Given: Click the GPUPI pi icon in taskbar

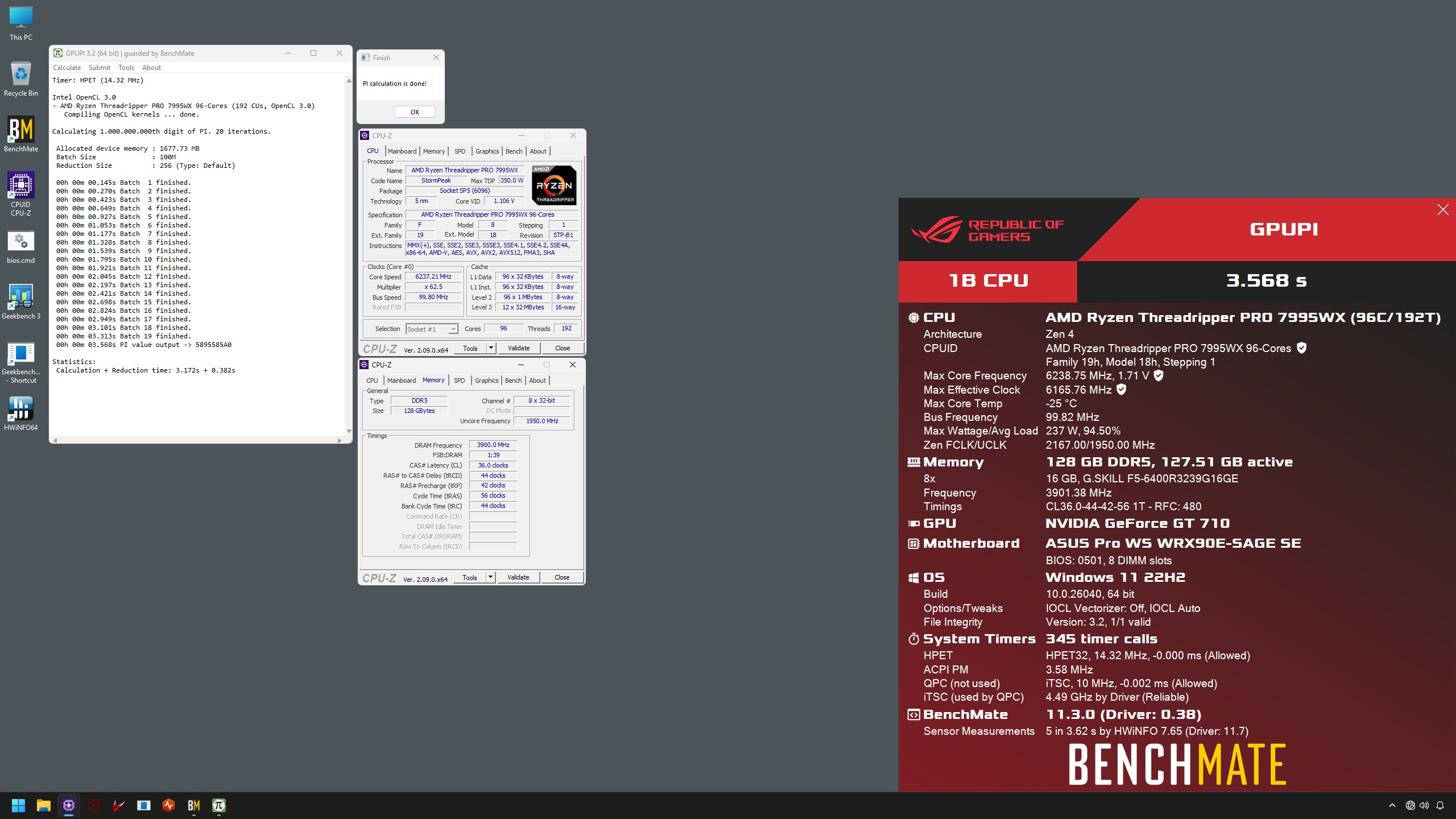Looking at the screenshot, I should pyautogui.click(x=219, y=805).
